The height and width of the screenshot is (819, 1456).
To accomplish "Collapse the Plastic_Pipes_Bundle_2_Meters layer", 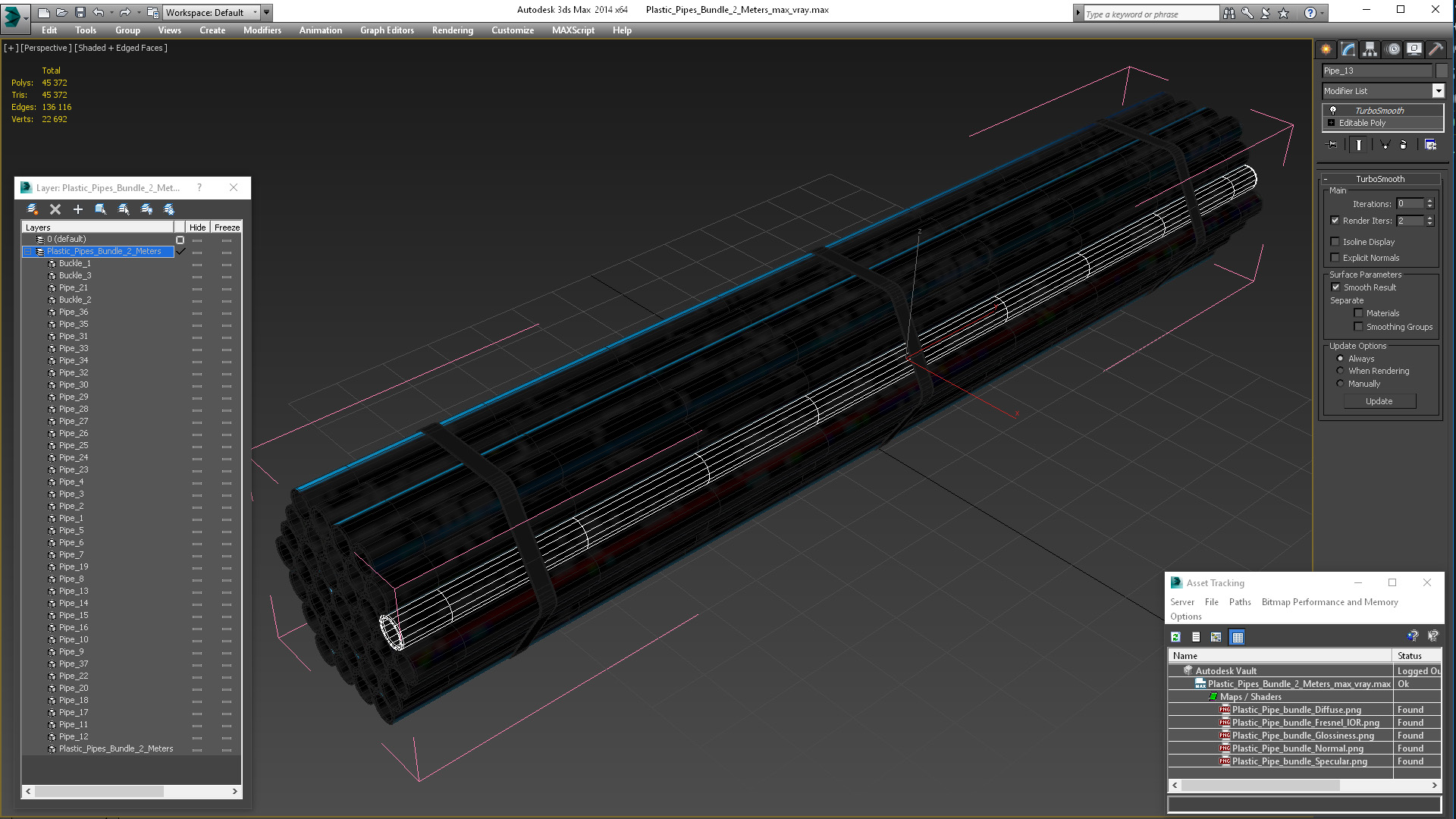I will (x=28, y=252).
